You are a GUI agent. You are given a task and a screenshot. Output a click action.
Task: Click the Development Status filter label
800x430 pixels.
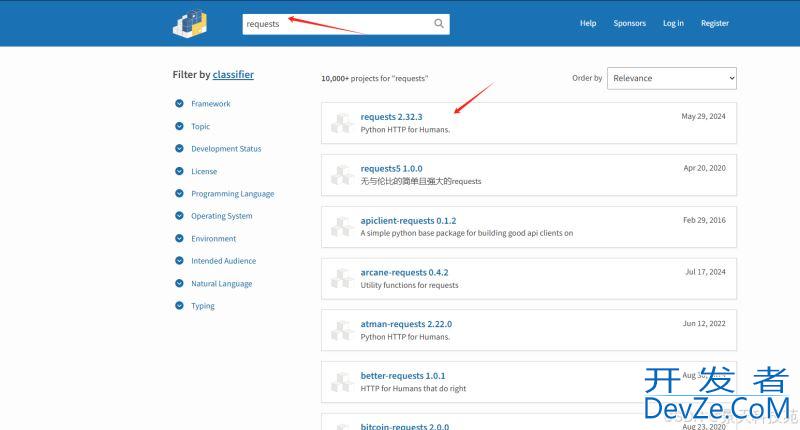[x=226, y=148]
